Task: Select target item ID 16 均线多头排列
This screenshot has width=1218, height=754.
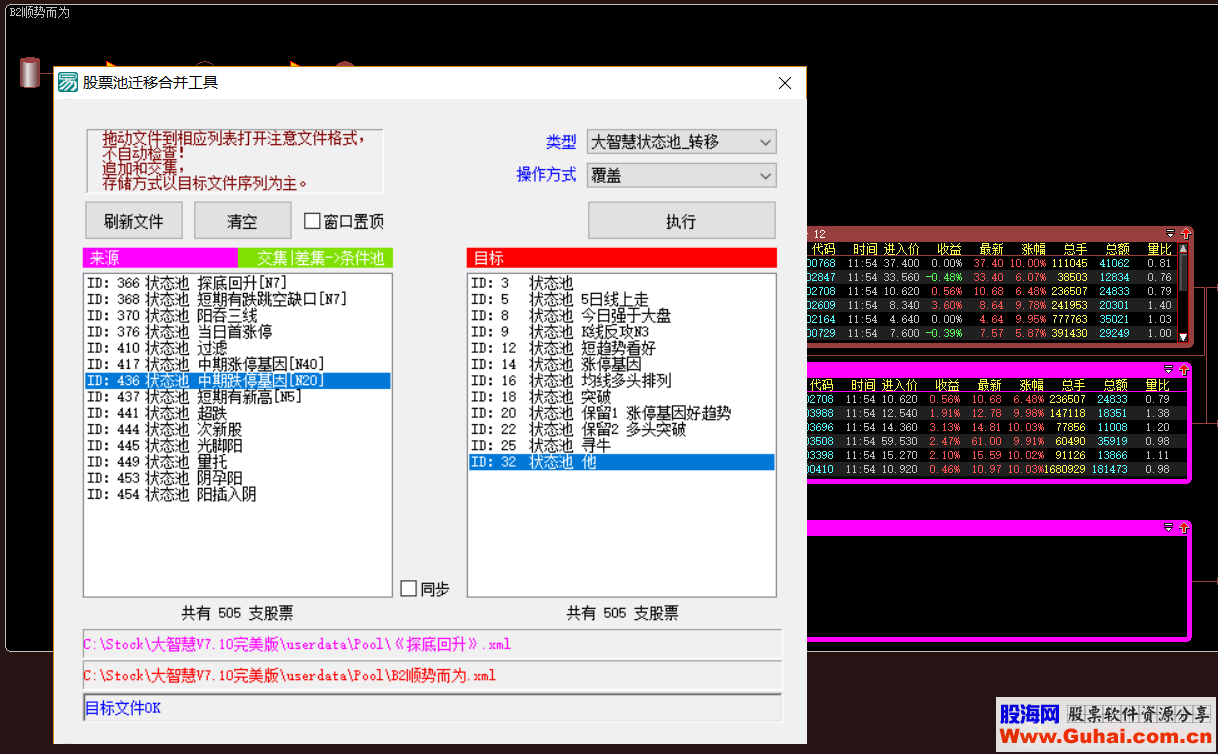Action: pos(622,381)
